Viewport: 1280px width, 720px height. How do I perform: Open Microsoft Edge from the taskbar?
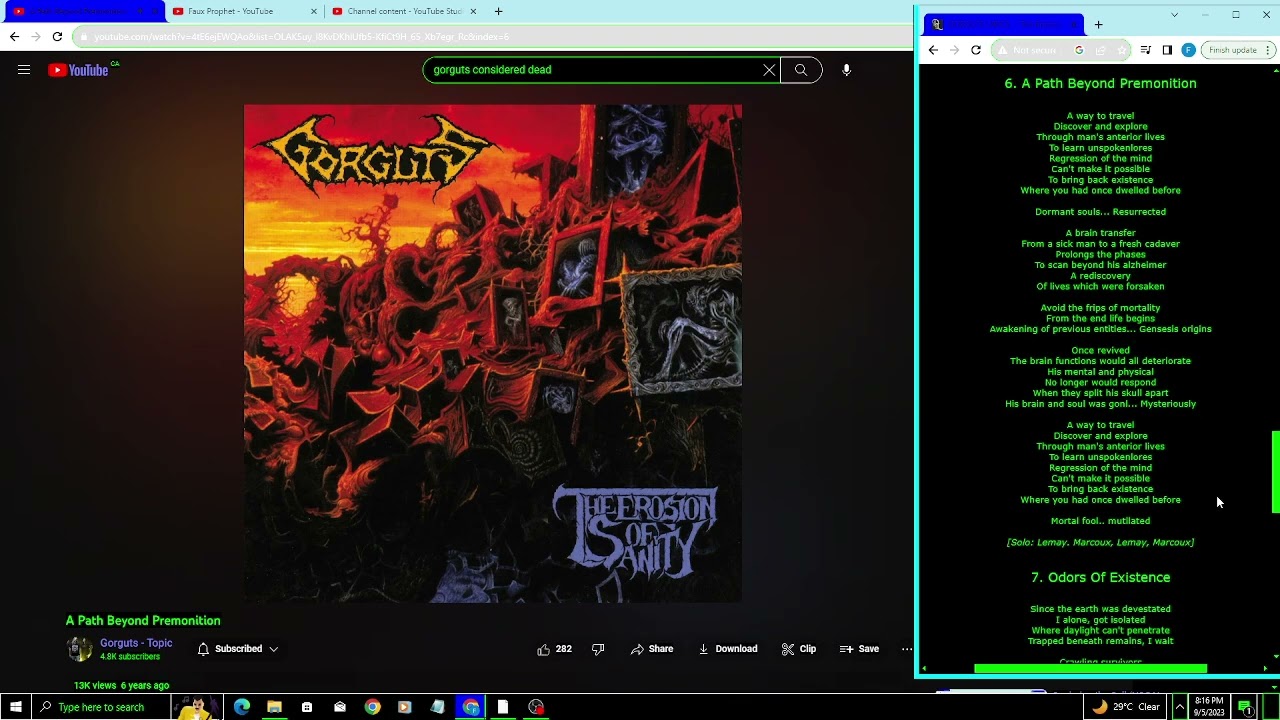(x=242, y=707)
